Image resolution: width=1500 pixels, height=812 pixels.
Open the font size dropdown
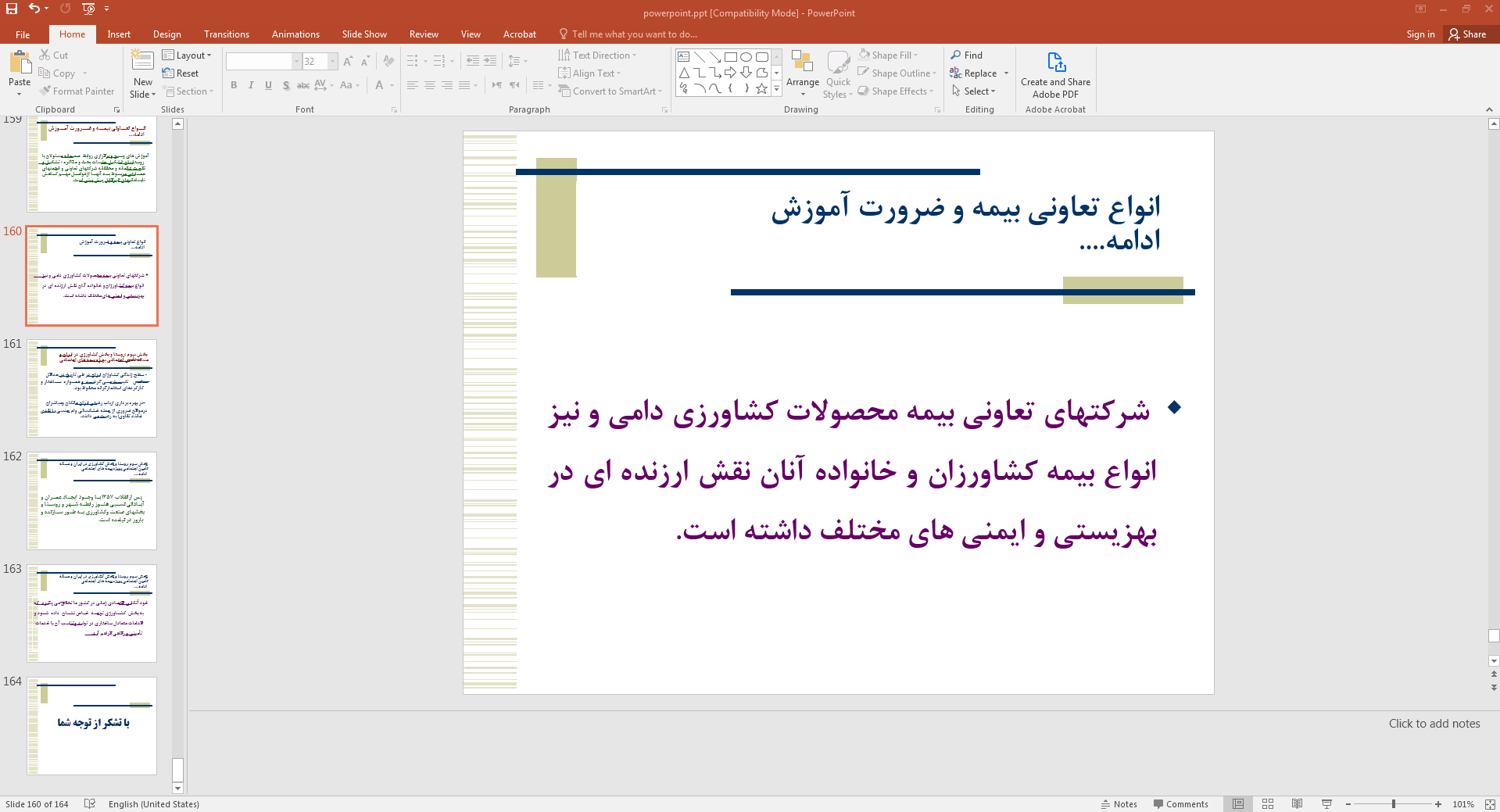coord(332,62)
